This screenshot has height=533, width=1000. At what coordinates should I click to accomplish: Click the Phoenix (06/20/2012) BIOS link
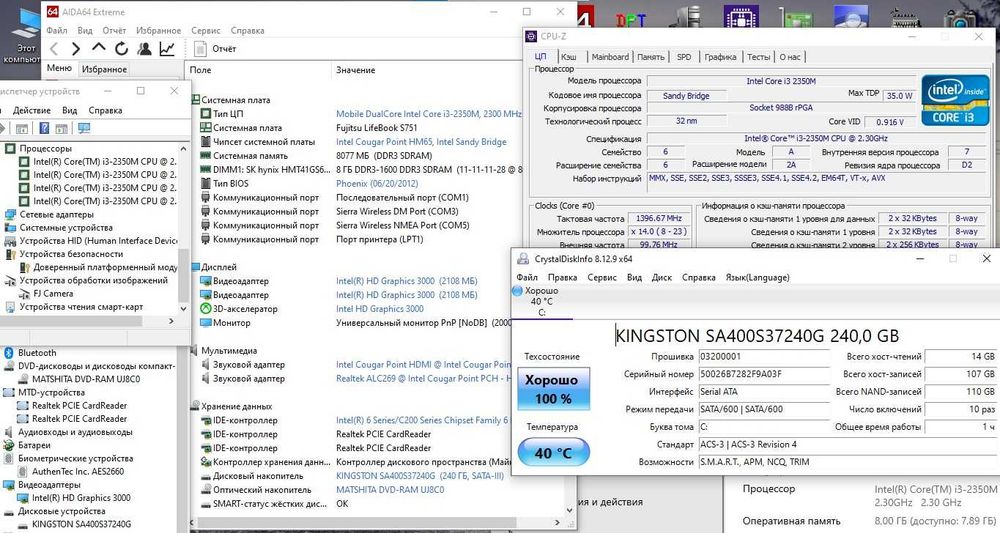[379, 183]
